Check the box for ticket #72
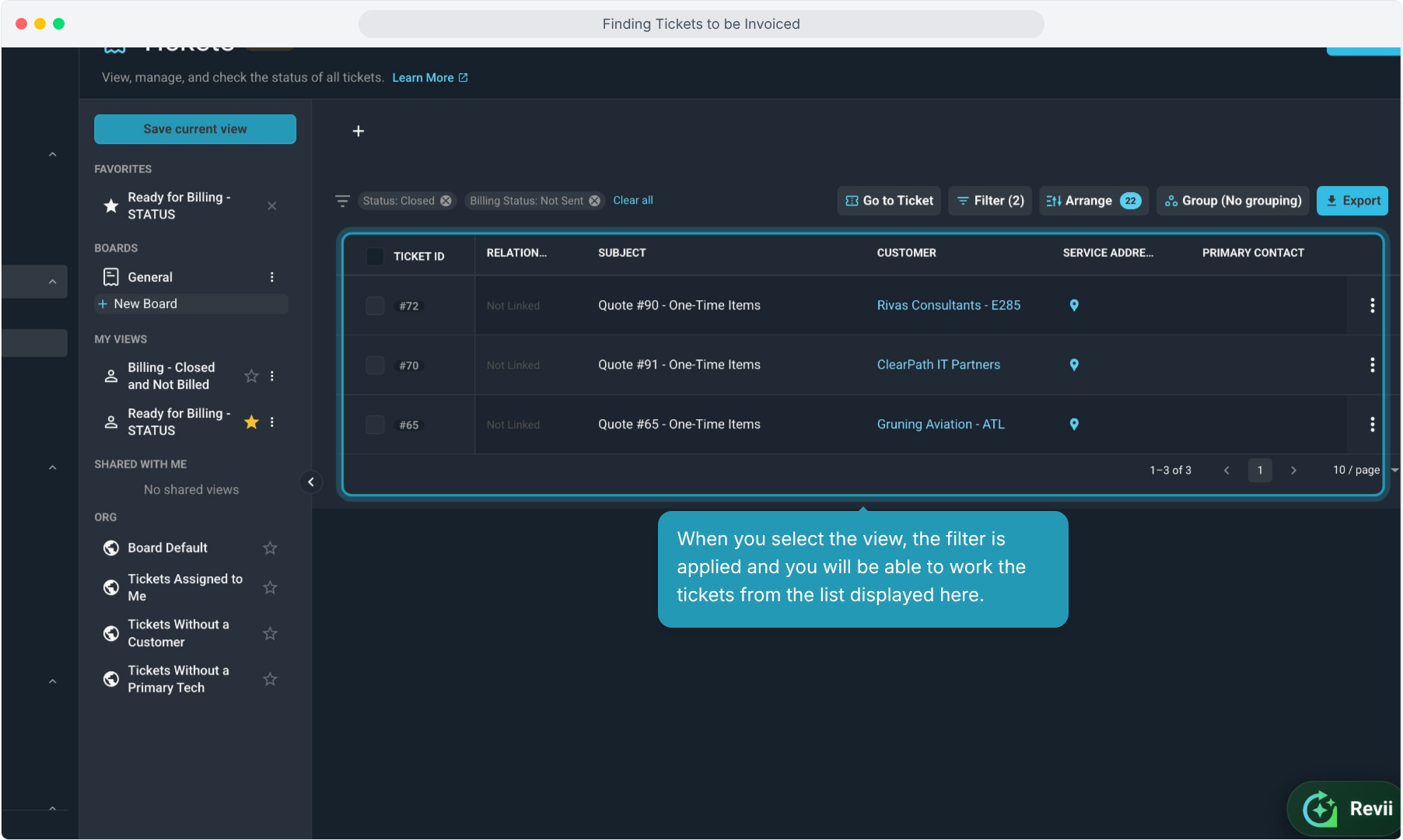The height and width of the screenshot is (840, 1403). 375,306
